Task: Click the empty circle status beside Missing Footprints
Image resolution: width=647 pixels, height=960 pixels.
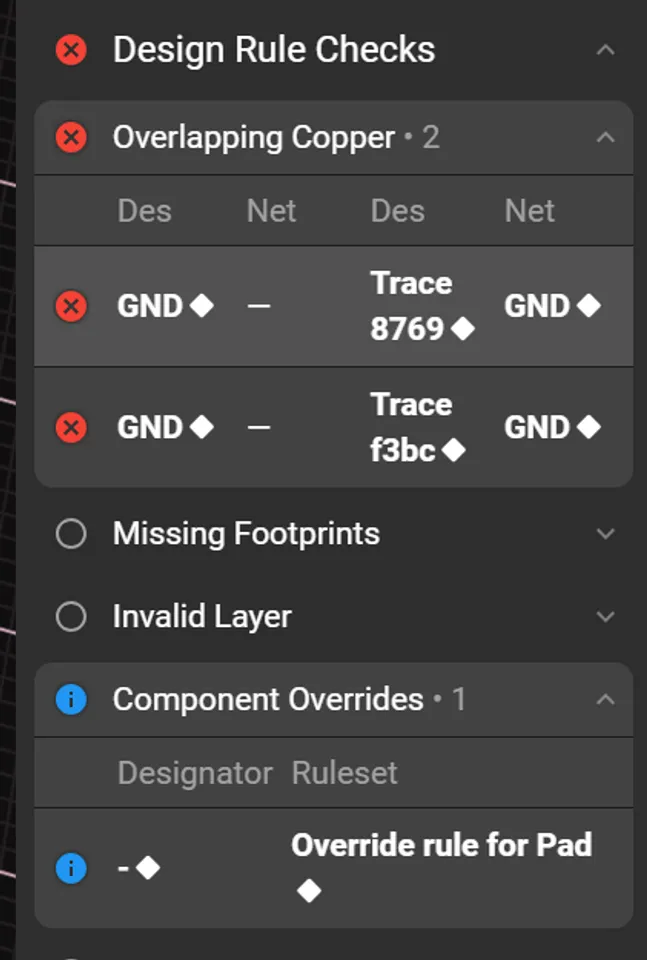Action: pos(71,534)
